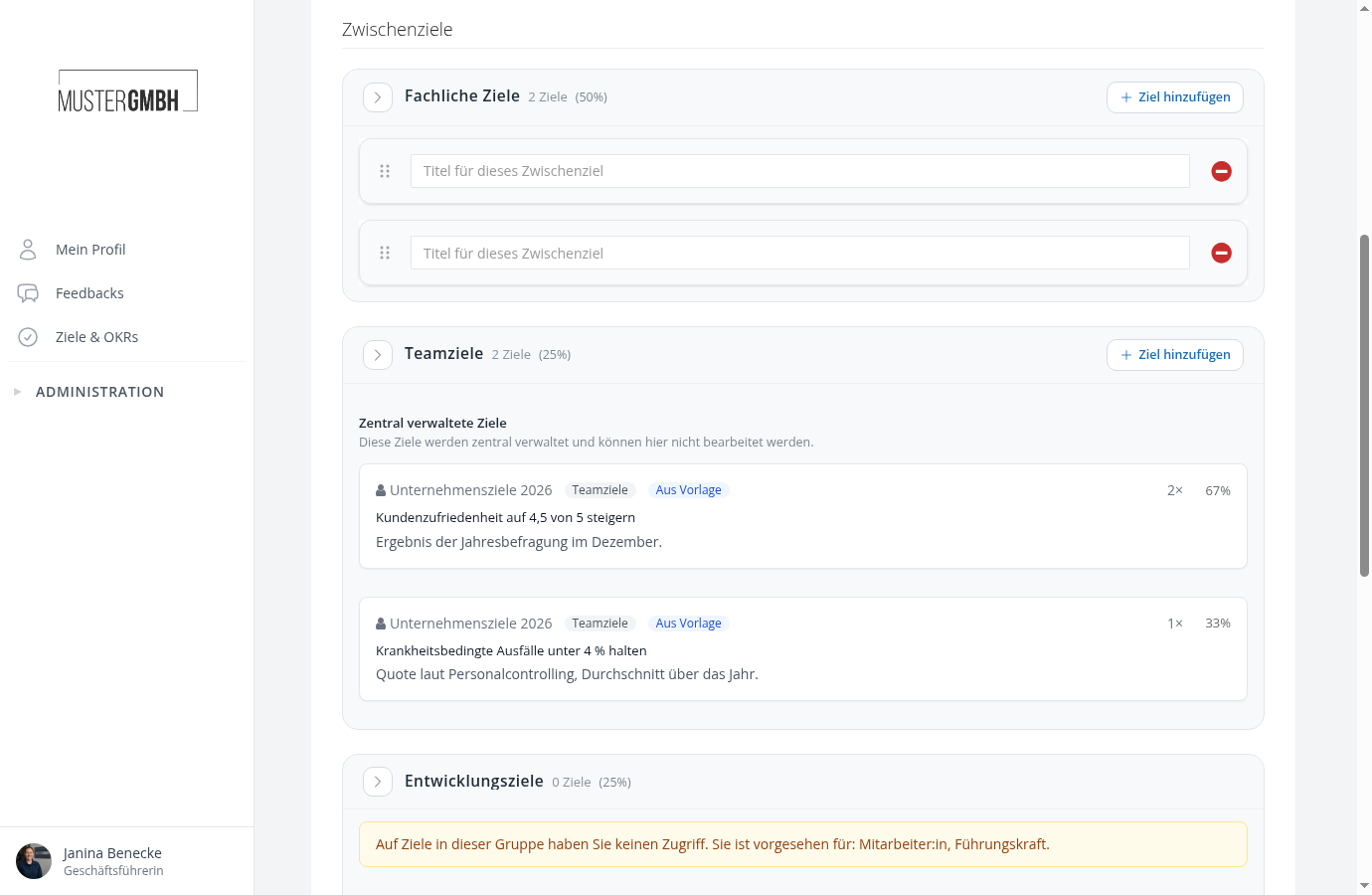Grab the drag handle of the first Zwischenziel
This screenshot has width=1372, height=895.
coord(385,171)
